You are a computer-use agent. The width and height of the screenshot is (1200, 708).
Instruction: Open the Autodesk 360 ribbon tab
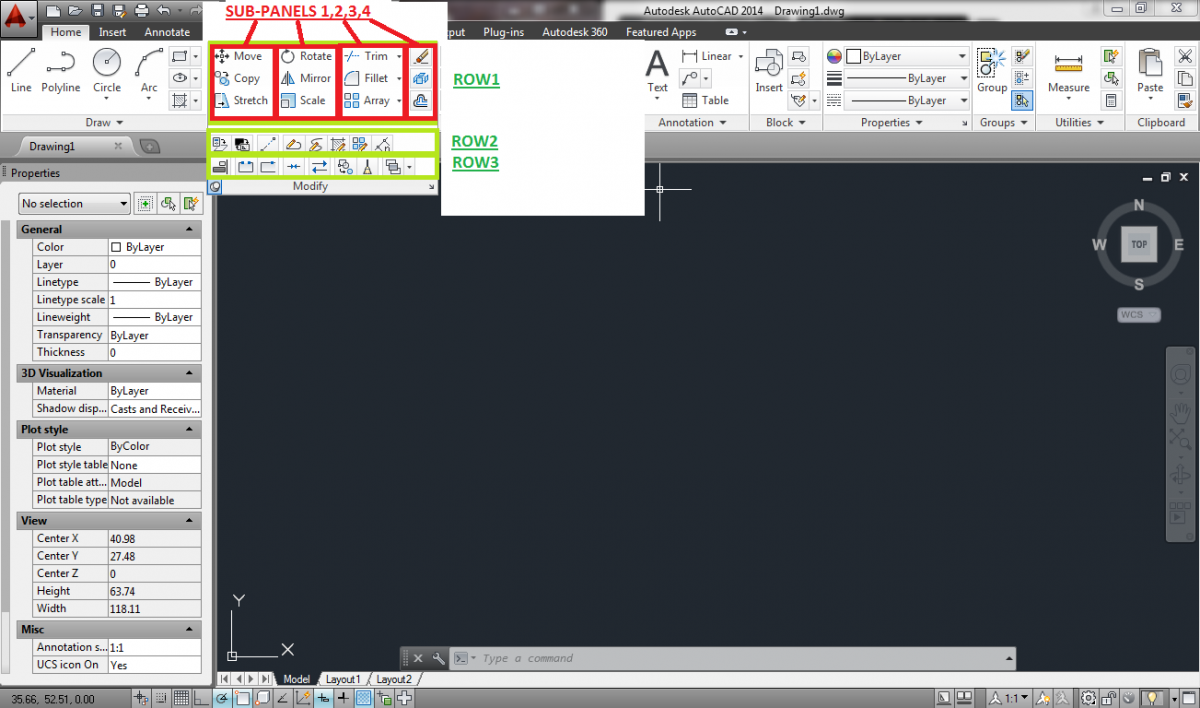pyautogui.click(x=575, y=32)
